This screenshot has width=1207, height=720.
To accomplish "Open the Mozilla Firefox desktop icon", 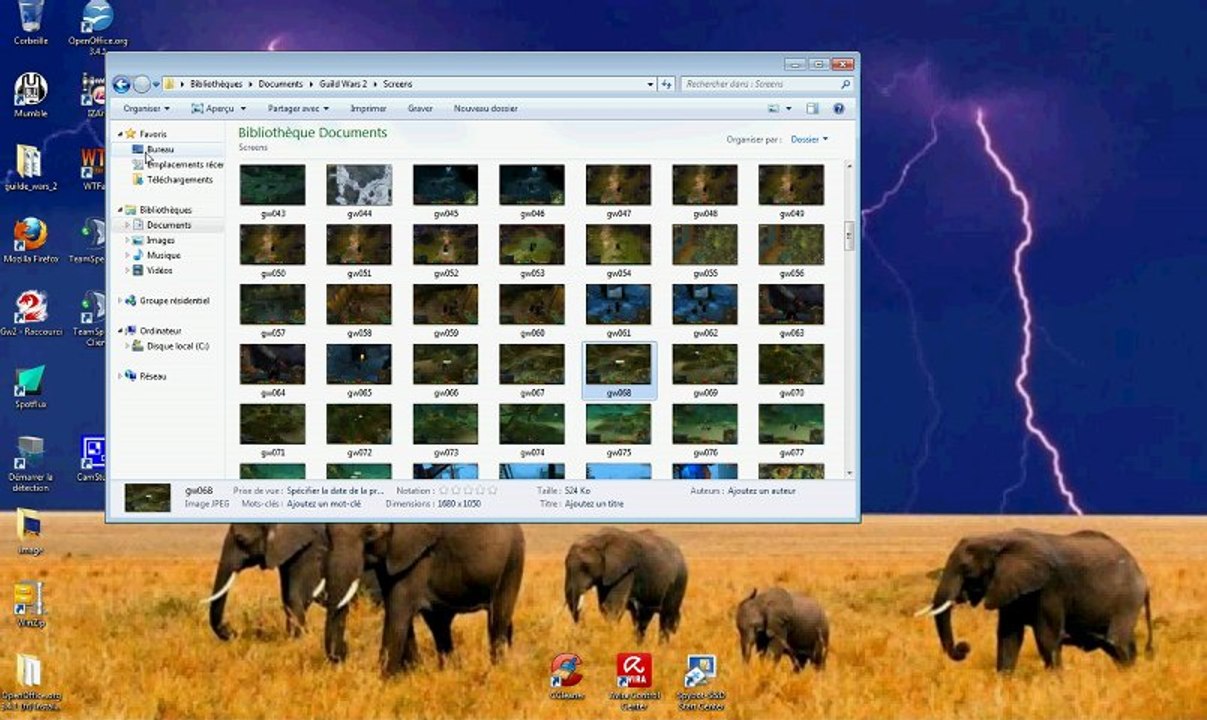I will click(x=31, y=240).
